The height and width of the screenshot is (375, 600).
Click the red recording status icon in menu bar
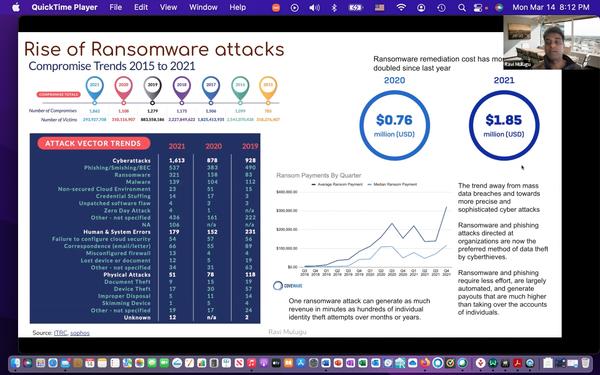pos(276,8)
